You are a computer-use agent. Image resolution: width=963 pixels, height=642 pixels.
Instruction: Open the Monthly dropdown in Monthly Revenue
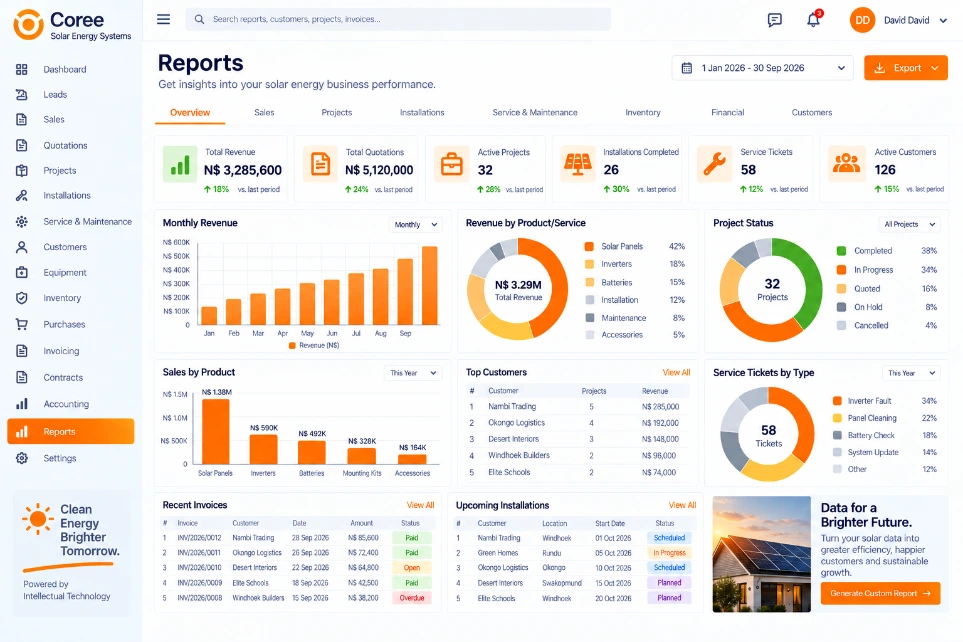point(415,224)
